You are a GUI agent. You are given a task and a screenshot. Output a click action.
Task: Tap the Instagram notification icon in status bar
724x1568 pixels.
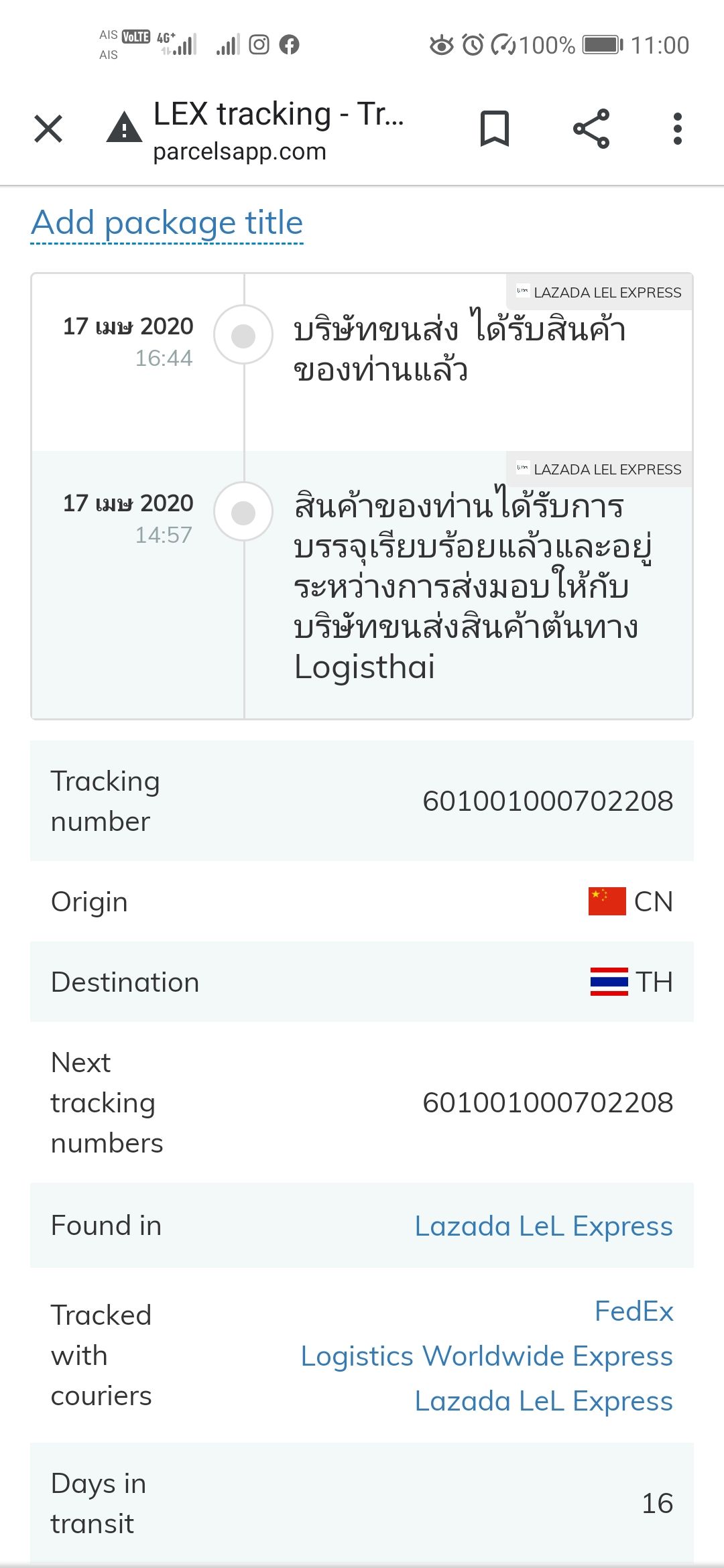click(259, 45)
